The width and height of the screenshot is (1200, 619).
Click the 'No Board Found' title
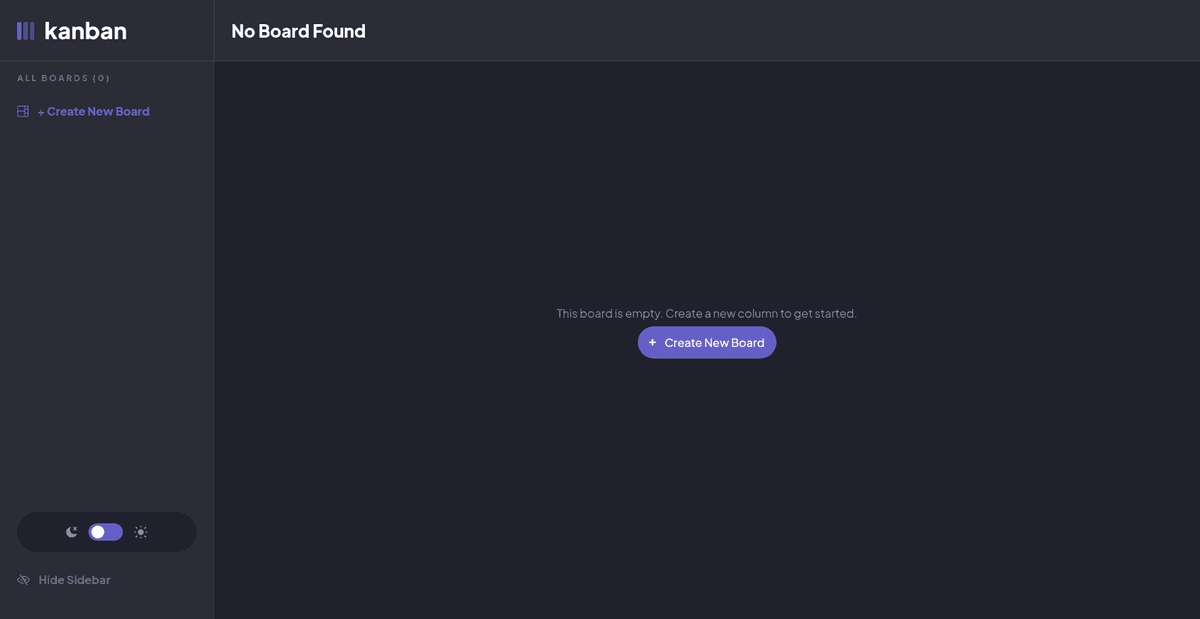pyautogui.click(x=298, y=31)
